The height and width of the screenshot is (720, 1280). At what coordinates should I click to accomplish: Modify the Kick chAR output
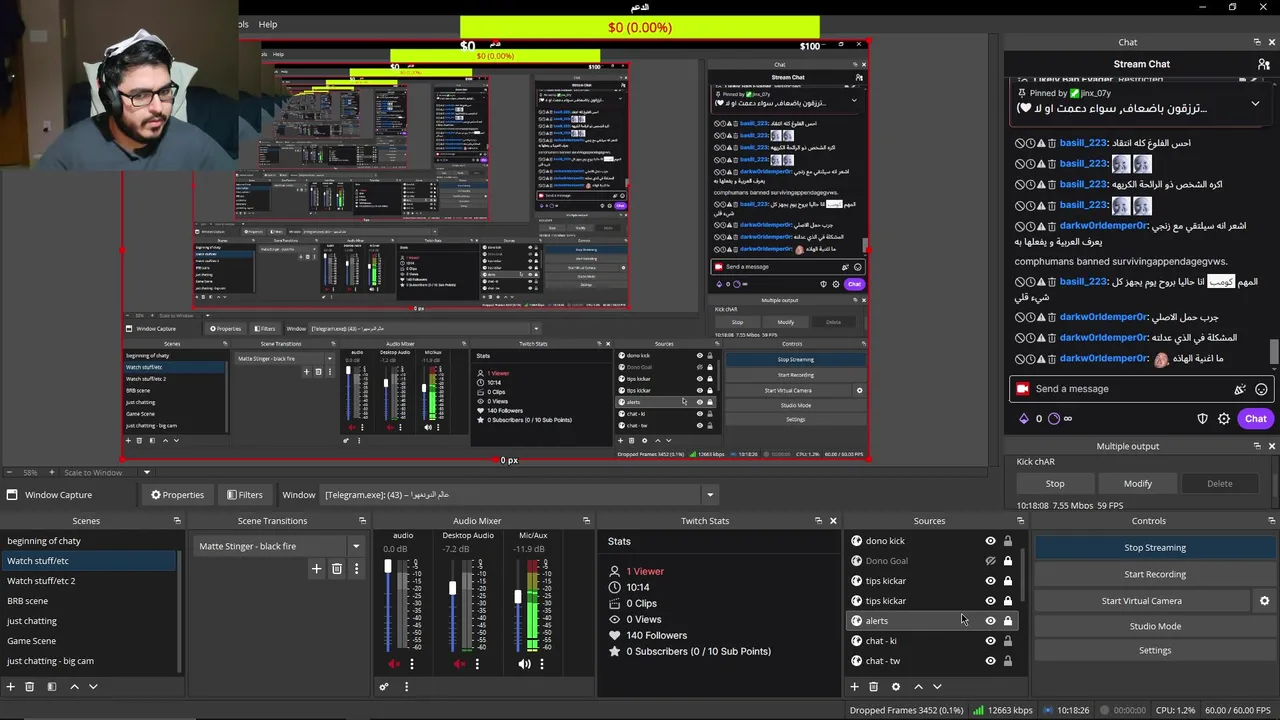pos(1138,484)
